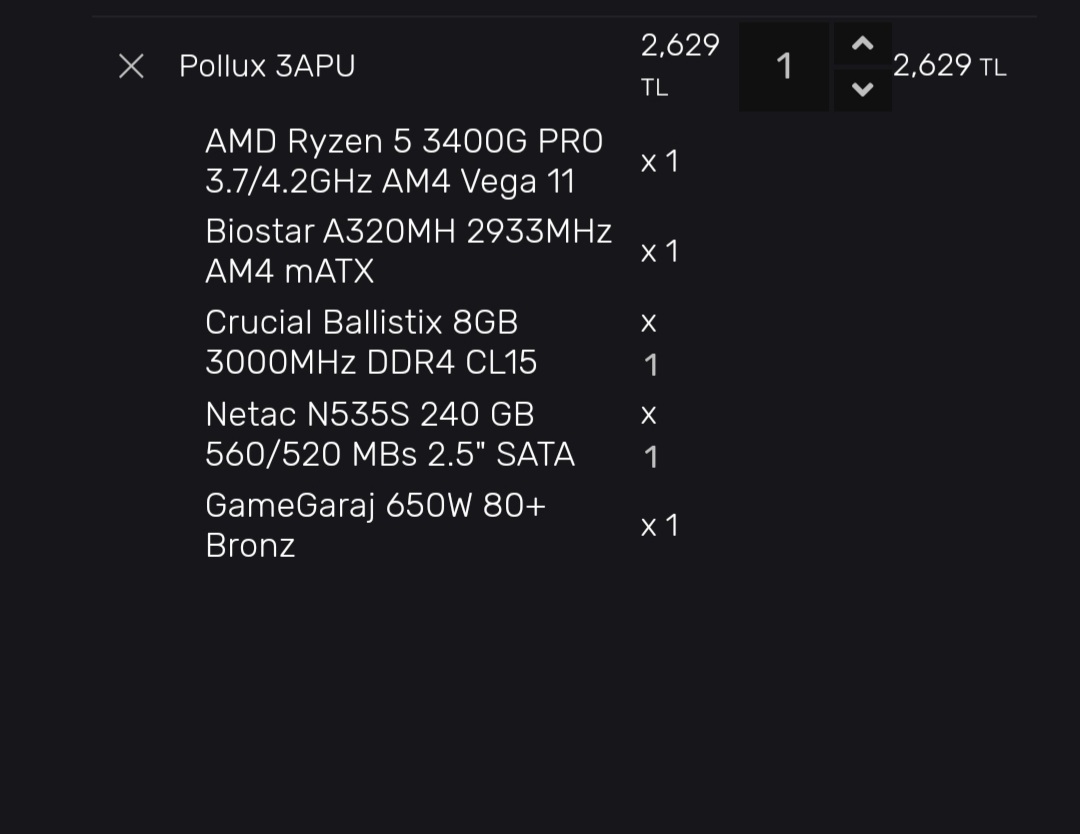Screen dimensions: 1080x834
Task: Click the quantity input field
Action: (784, 67)
